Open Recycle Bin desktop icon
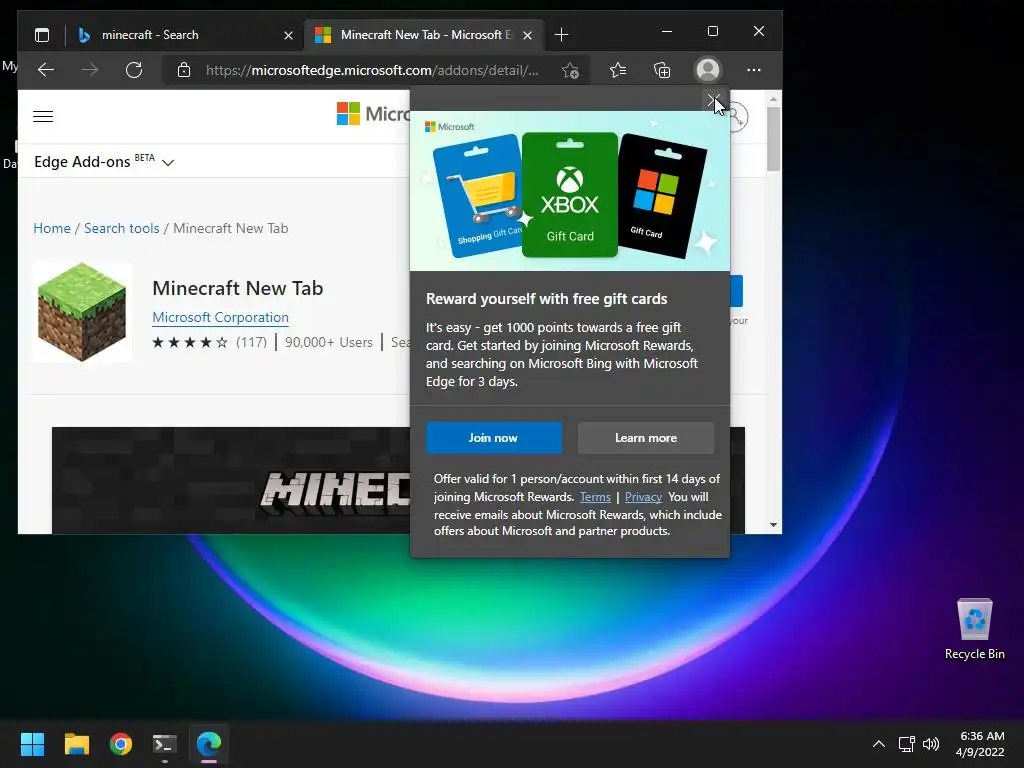This screenshot has width=1024, height=768. (x=974, y=628)
